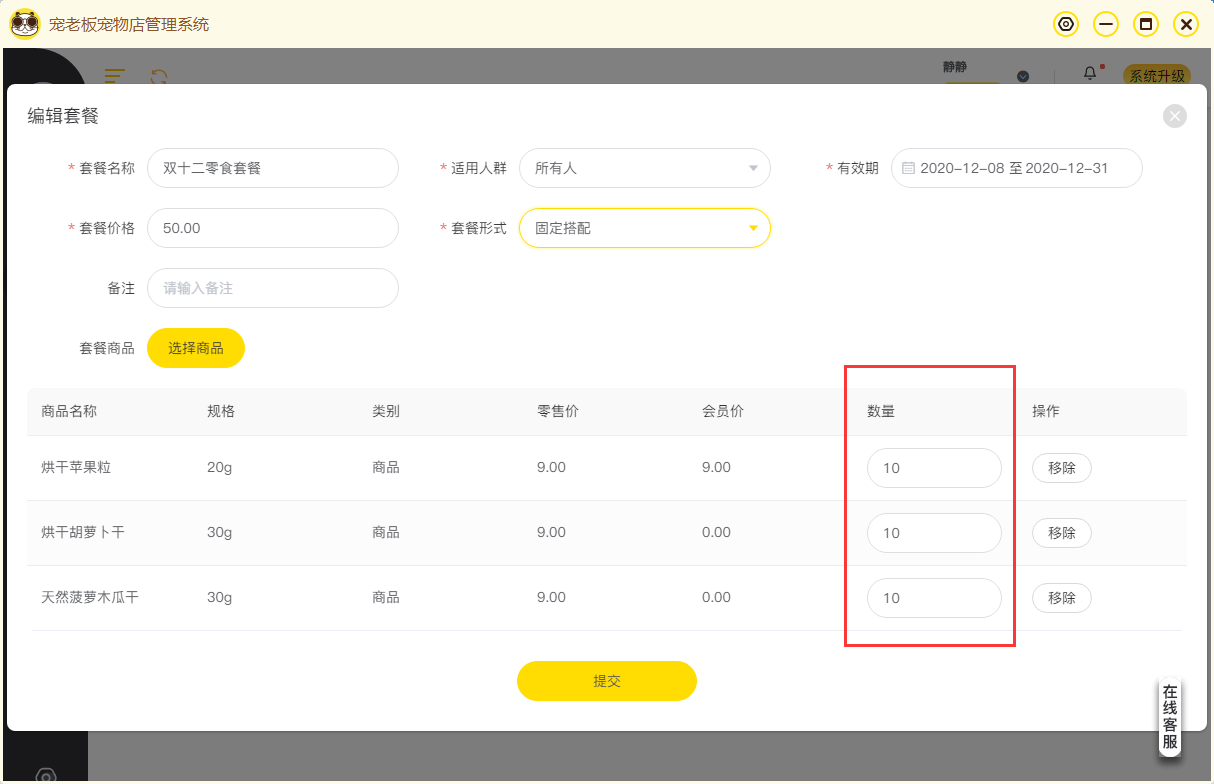Edit quantity field for 烘干胡萝卜干
The image size is (1214, 784).
pyautogui.click(x=934, y=533)
